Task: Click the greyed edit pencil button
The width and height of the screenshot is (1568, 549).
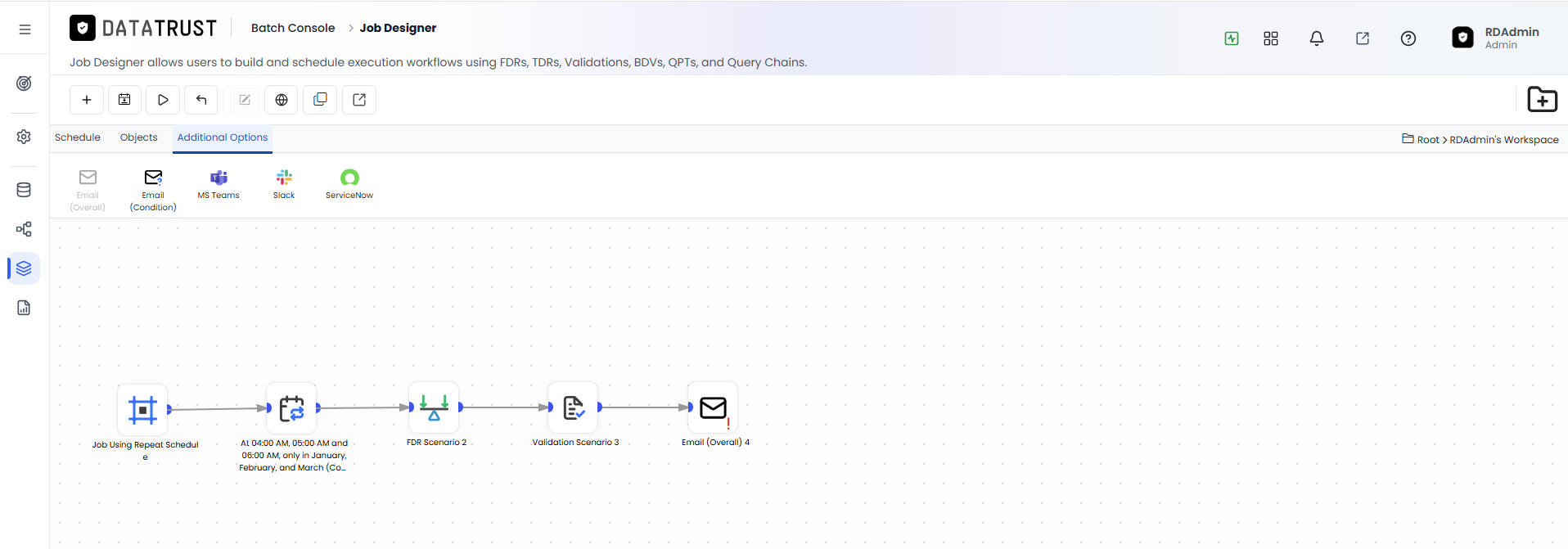Action: click(244, 100)
